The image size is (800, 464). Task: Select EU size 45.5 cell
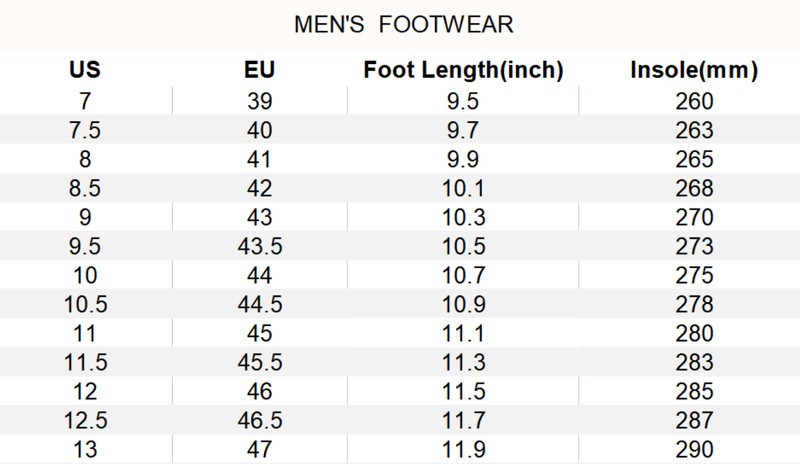point(259,362)
